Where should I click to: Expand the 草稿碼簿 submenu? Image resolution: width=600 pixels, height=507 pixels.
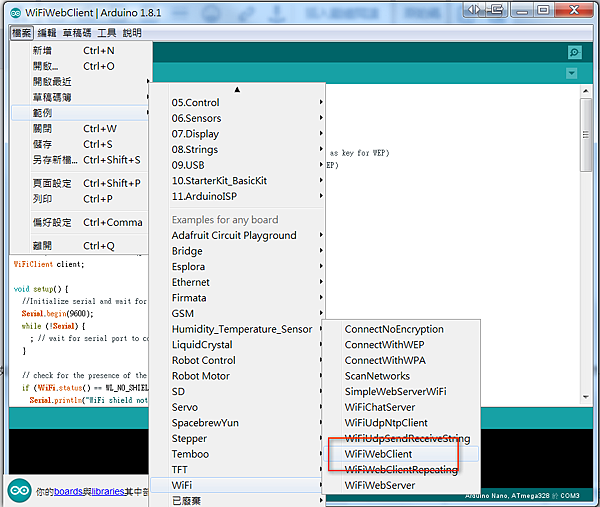pyautogui.click(x=80, y=97)
